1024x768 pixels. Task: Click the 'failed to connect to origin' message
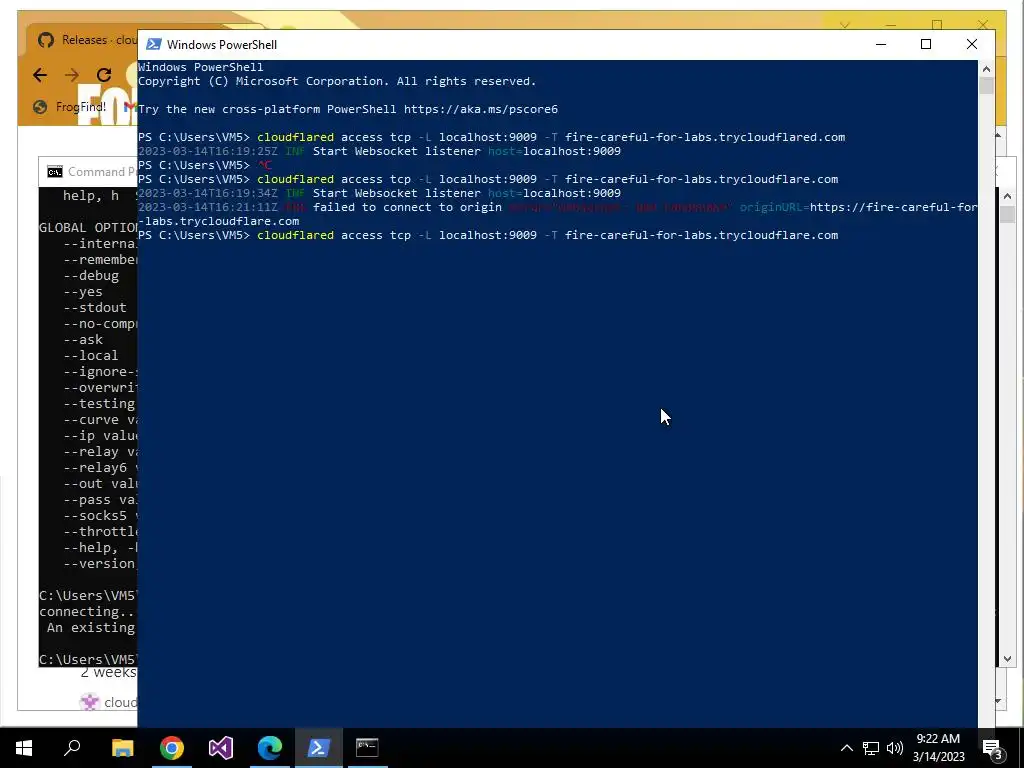click(x=407, y=207)
